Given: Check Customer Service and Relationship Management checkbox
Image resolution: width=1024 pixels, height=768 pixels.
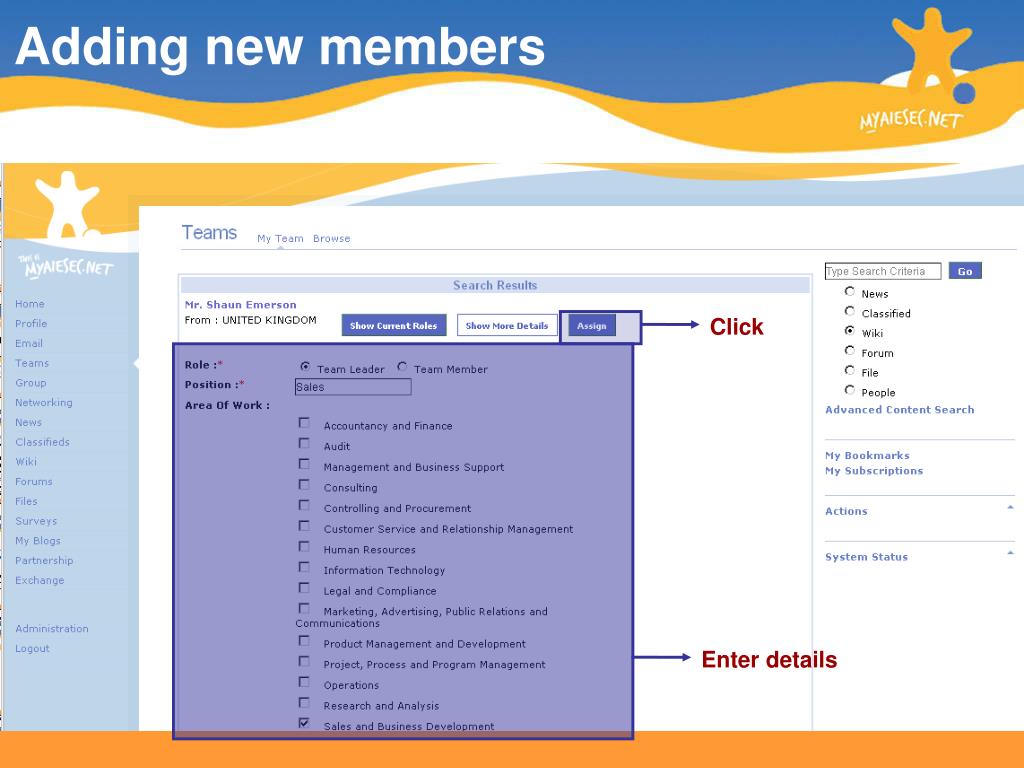Looking at the screenshot, I should coord(304,526).
